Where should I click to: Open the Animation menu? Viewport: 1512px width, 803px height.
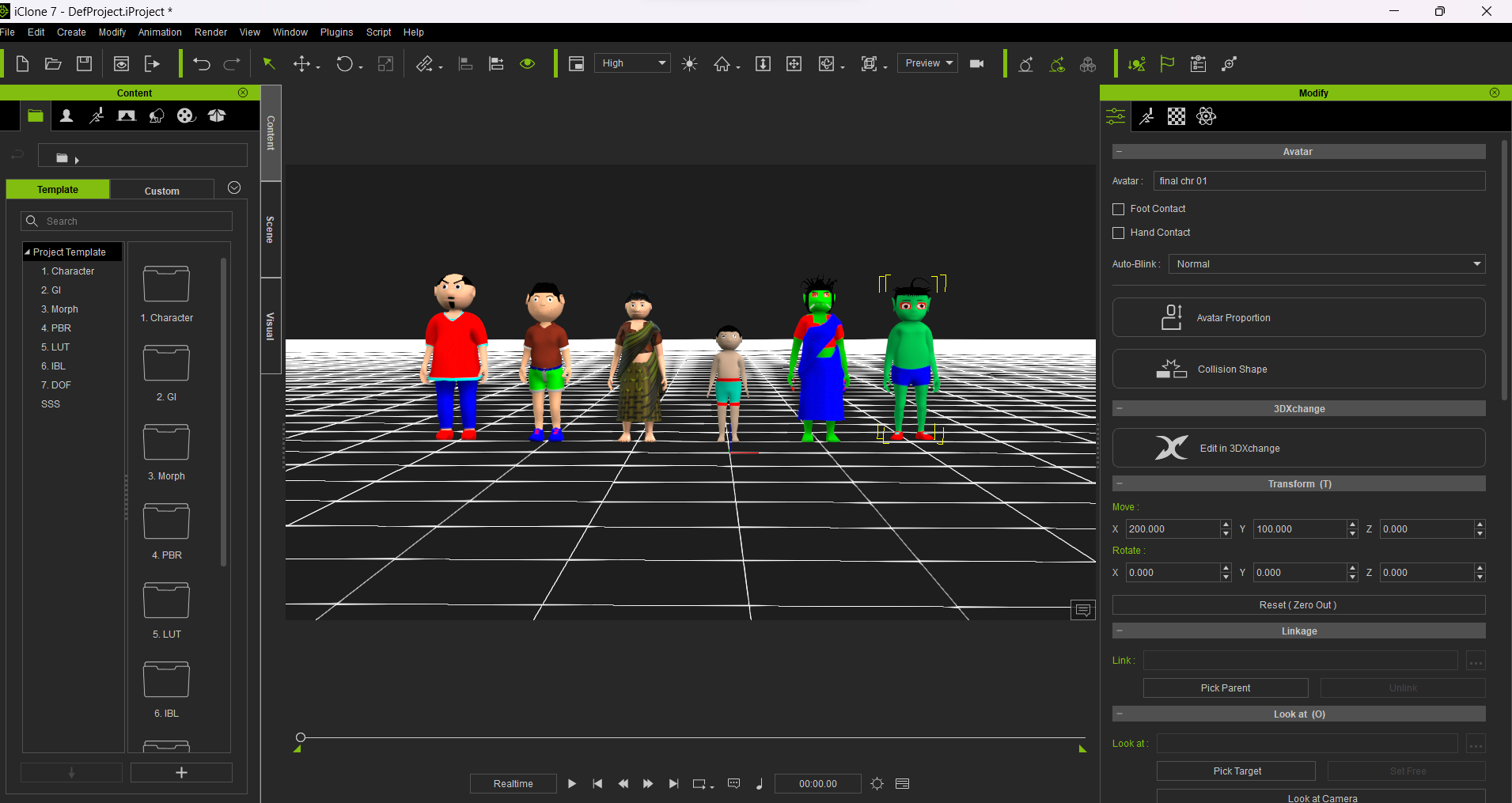pos(160,32)
